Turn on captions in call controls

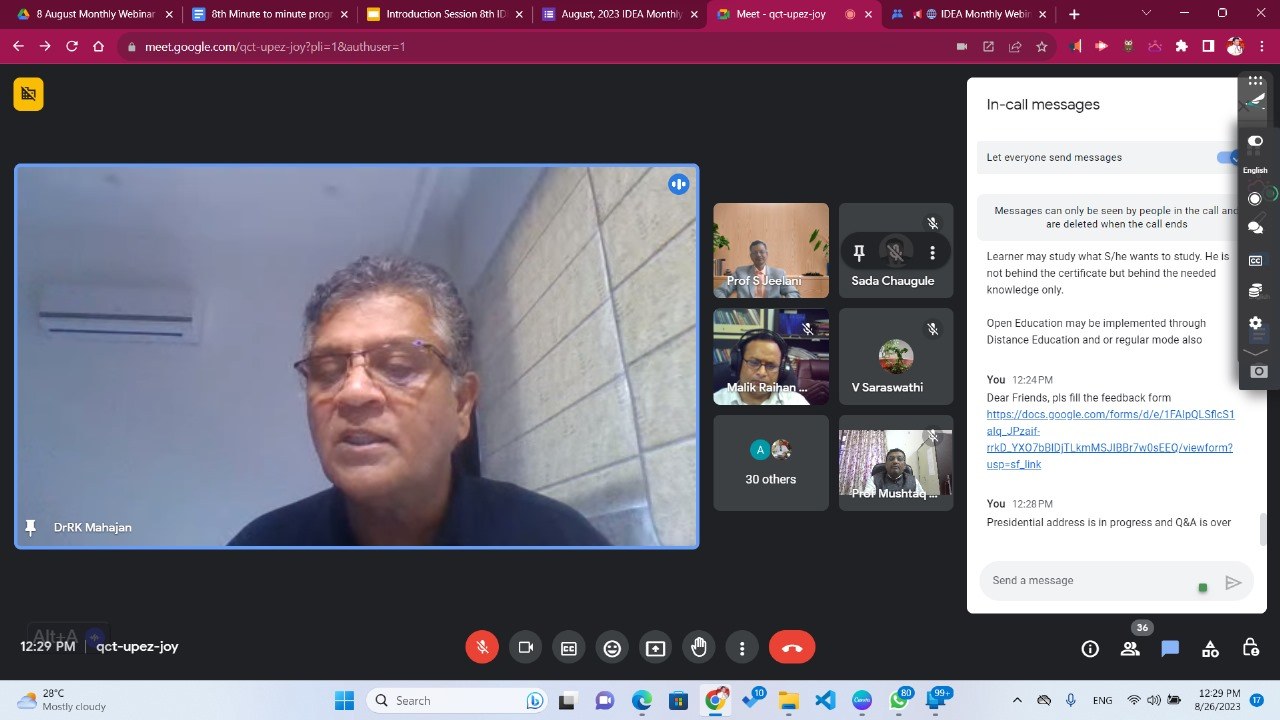[x=569, y=648]
